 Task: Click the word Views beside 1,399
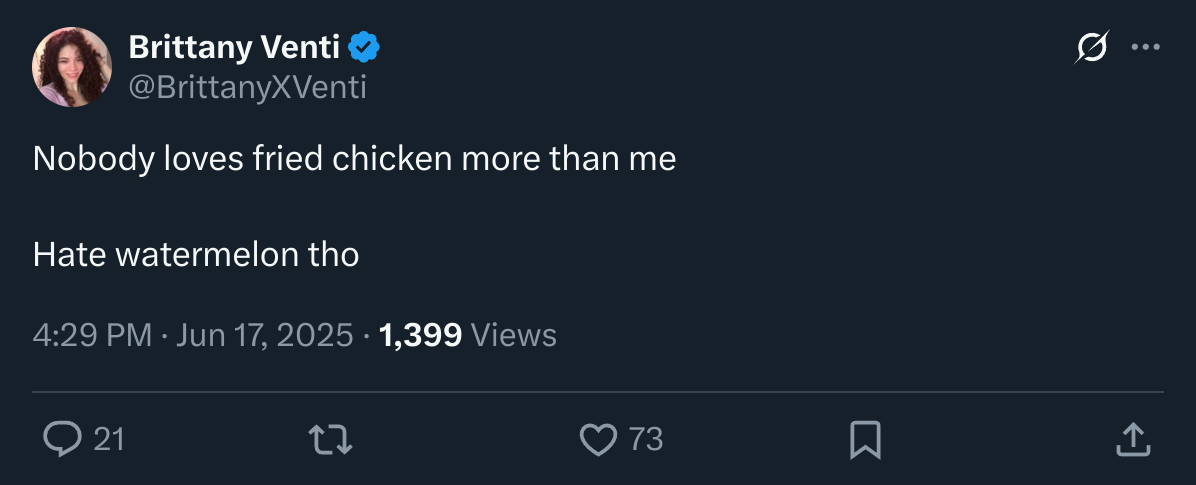513,335
